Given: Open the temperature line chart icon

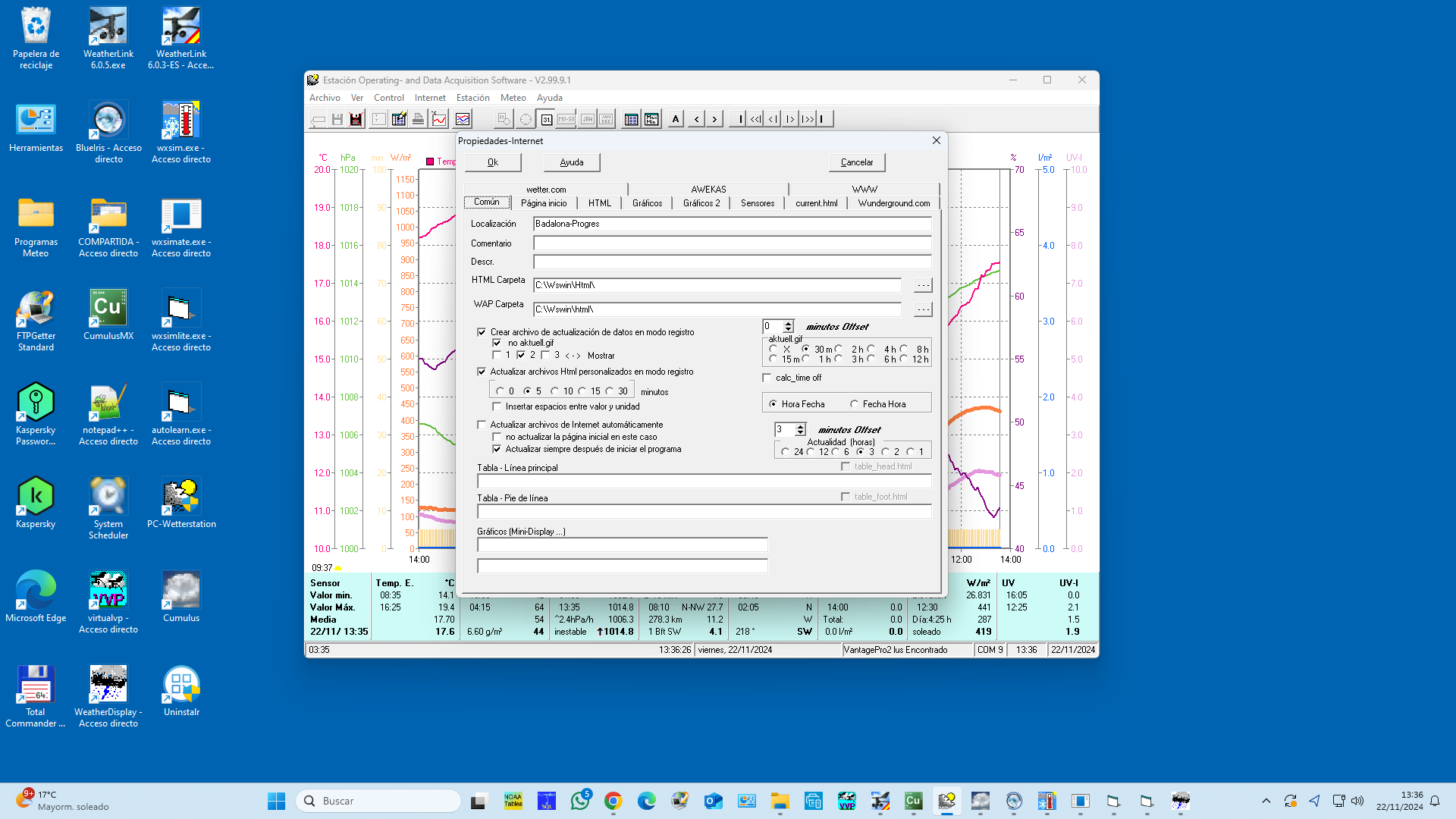Looking at the screenshot, I should point(439,119).
